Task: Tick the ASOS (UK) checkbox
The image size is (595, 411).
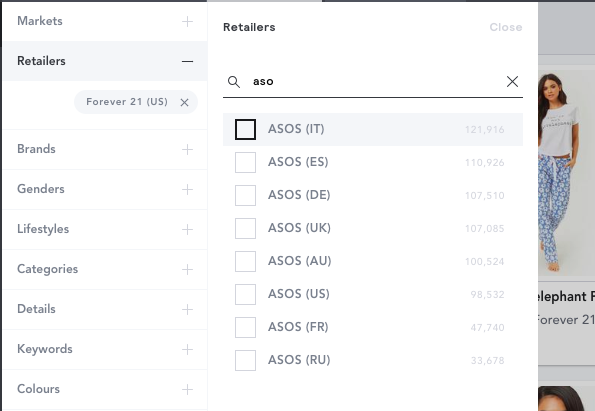Action: tap(245, 228)
